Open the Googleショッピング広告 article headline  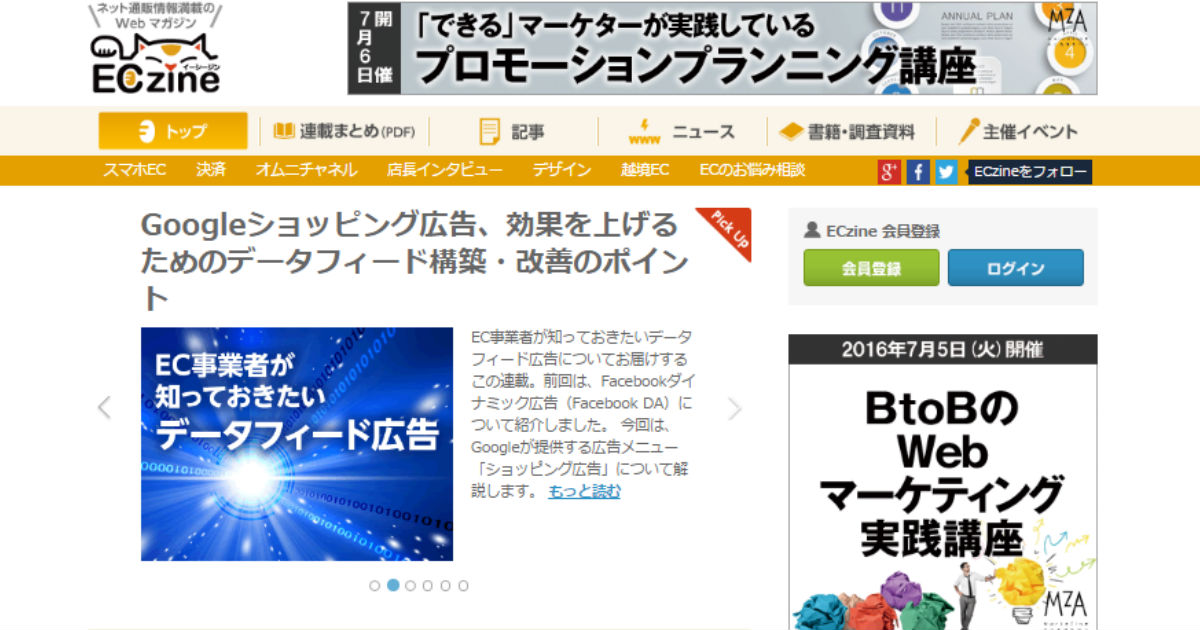pyautogui.click(x=416, y=260)
